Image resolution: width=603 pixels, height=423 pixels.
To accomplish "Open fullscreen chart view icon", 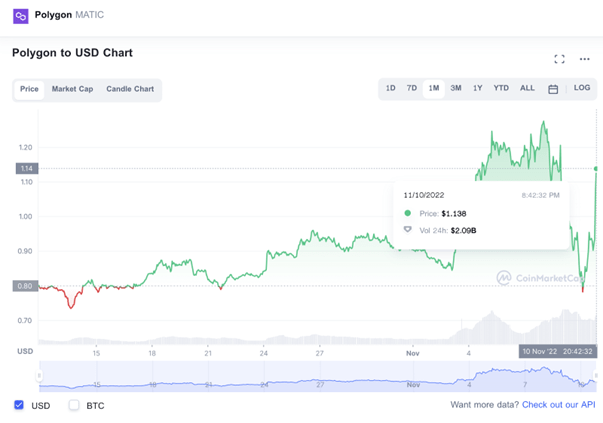I will 559,59.
